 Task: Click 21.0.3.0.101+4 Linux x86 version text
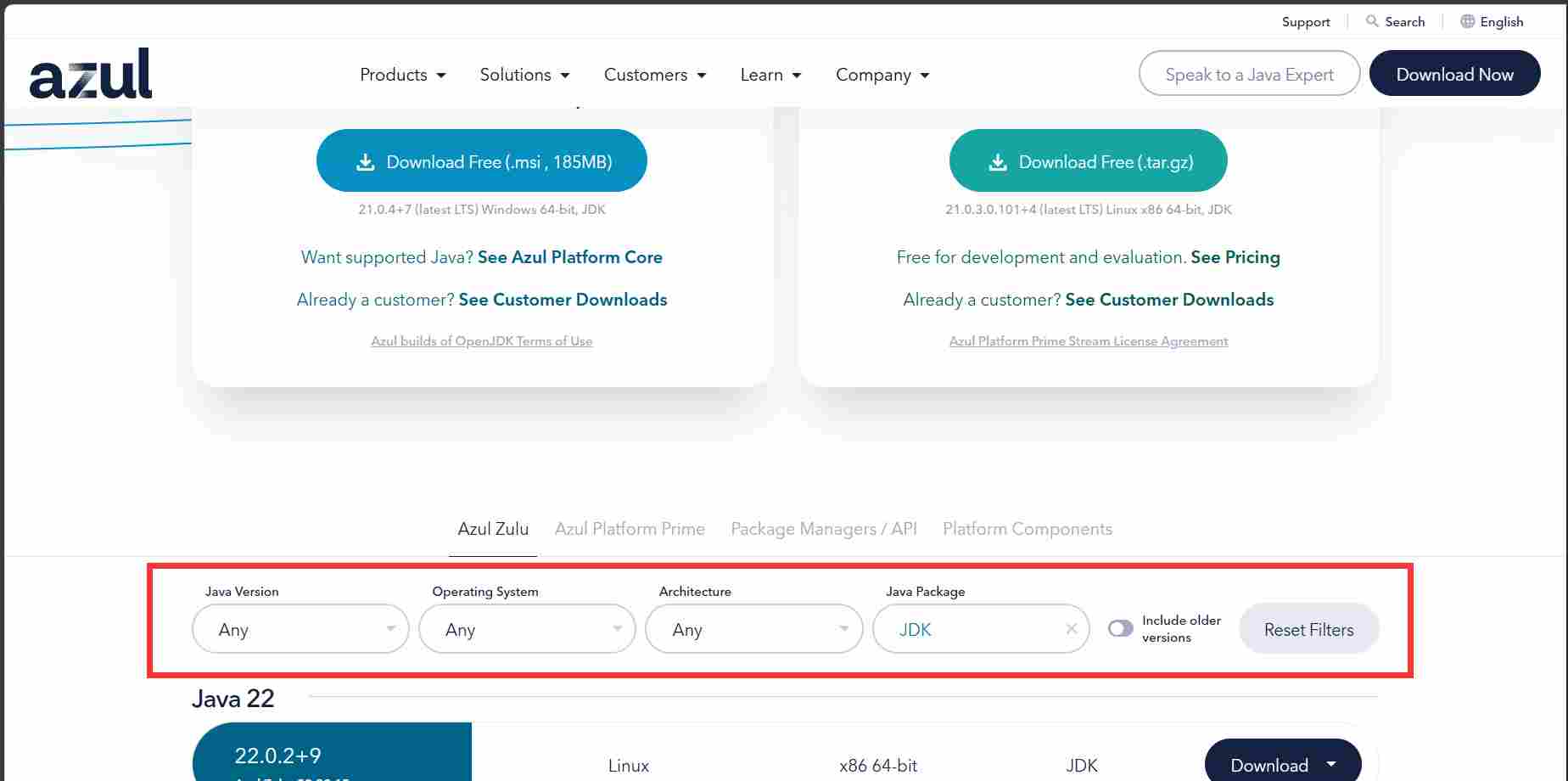(x=1089, y=209)
